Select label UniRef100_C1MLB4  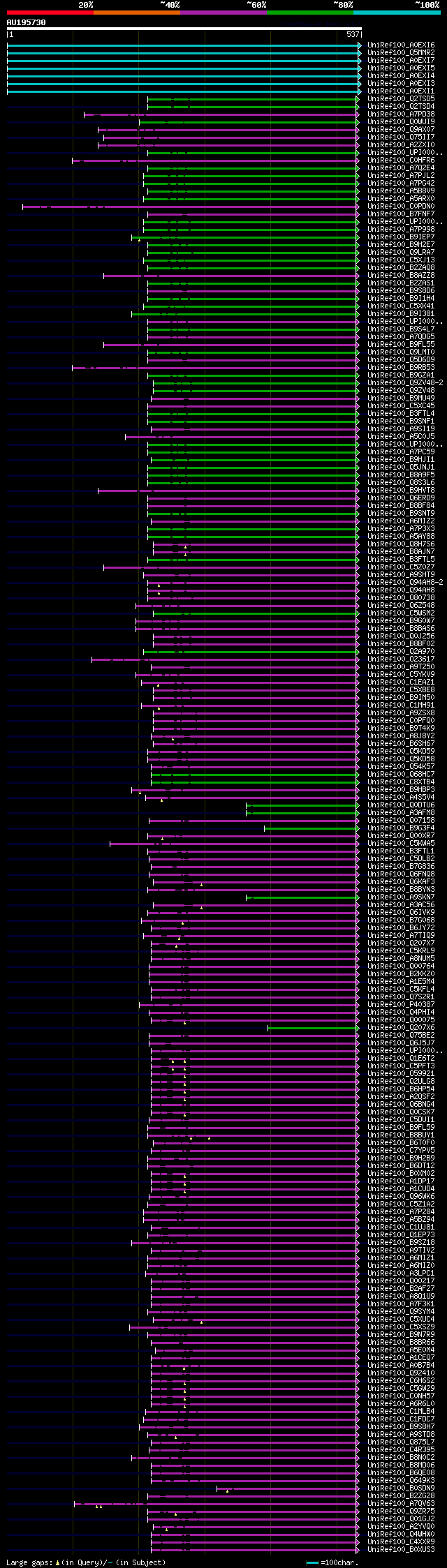coord(401,1412)
